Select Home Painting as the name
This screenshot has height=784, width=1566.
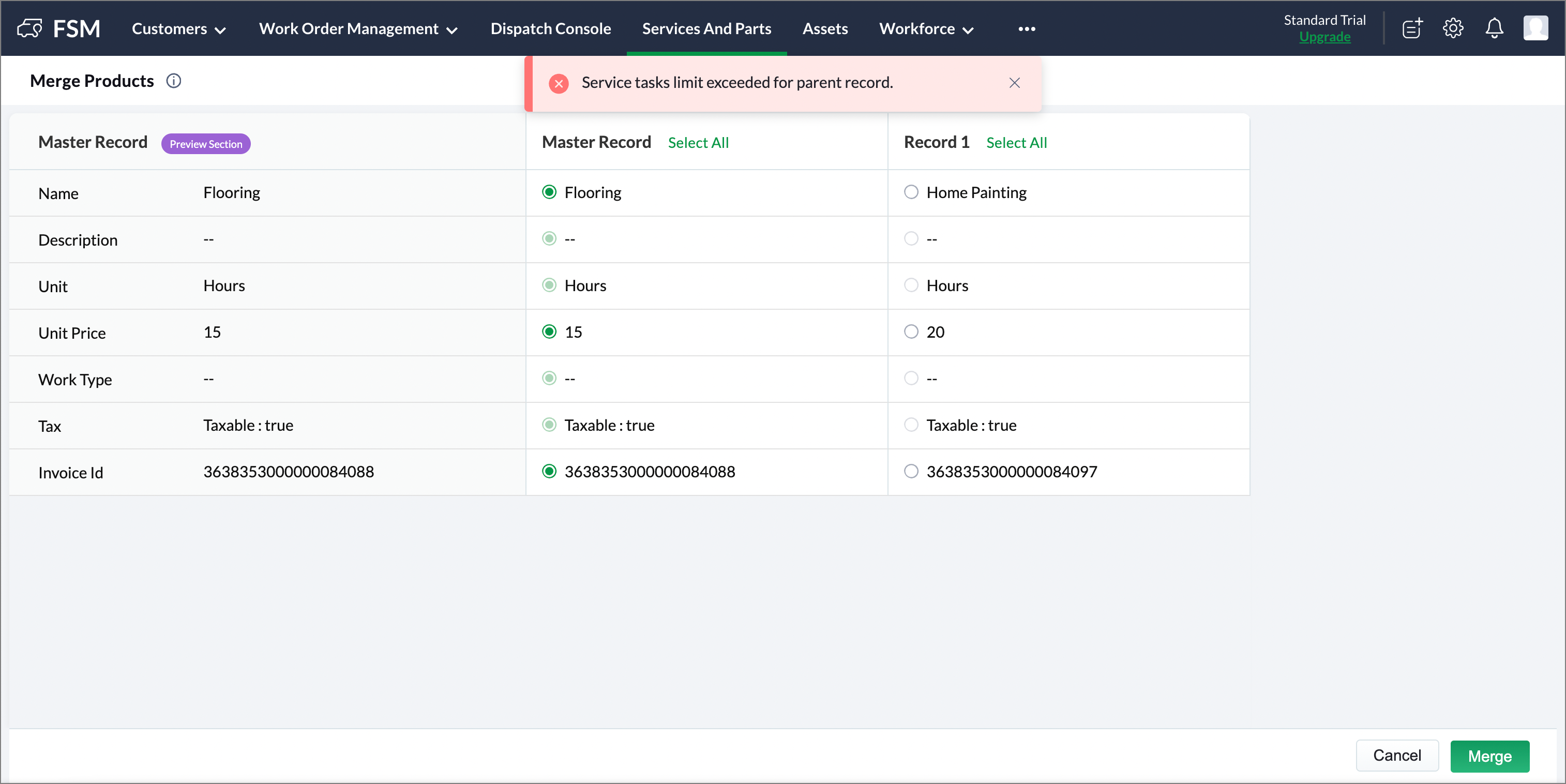(x=911, y=193)
